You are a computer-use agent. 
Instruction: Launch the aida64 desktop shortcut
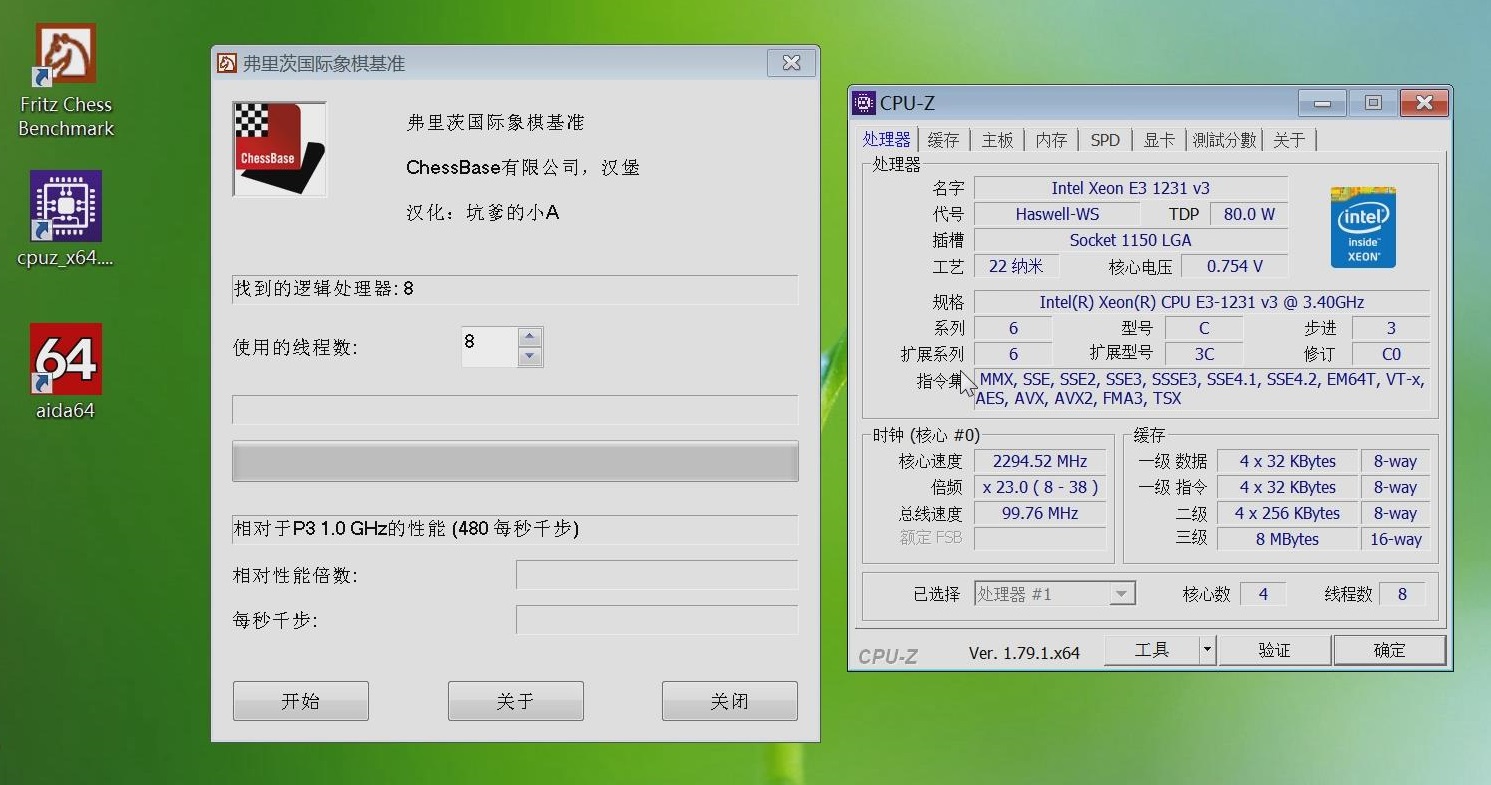point(66,371)
